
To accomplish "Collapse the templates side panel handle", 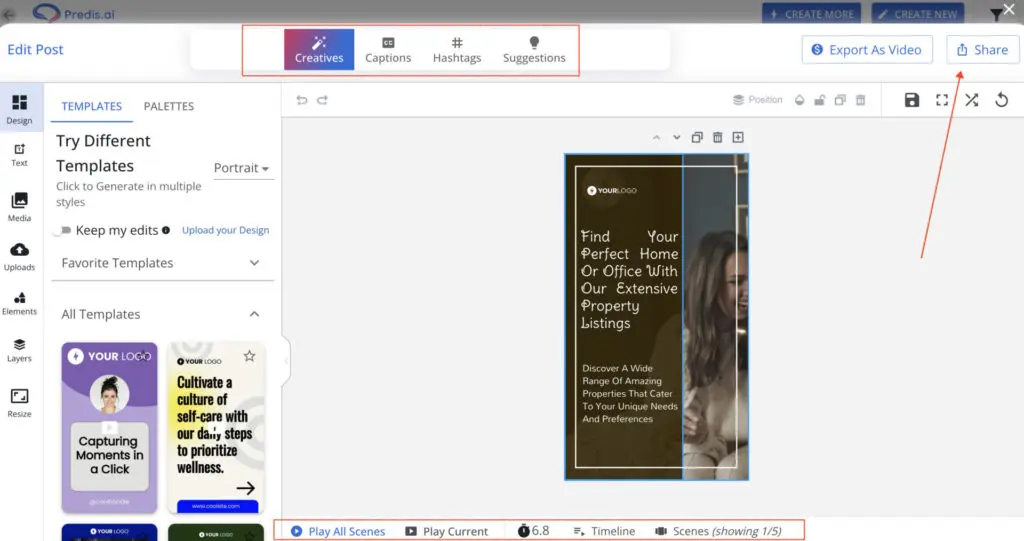I will pos(286,360).
